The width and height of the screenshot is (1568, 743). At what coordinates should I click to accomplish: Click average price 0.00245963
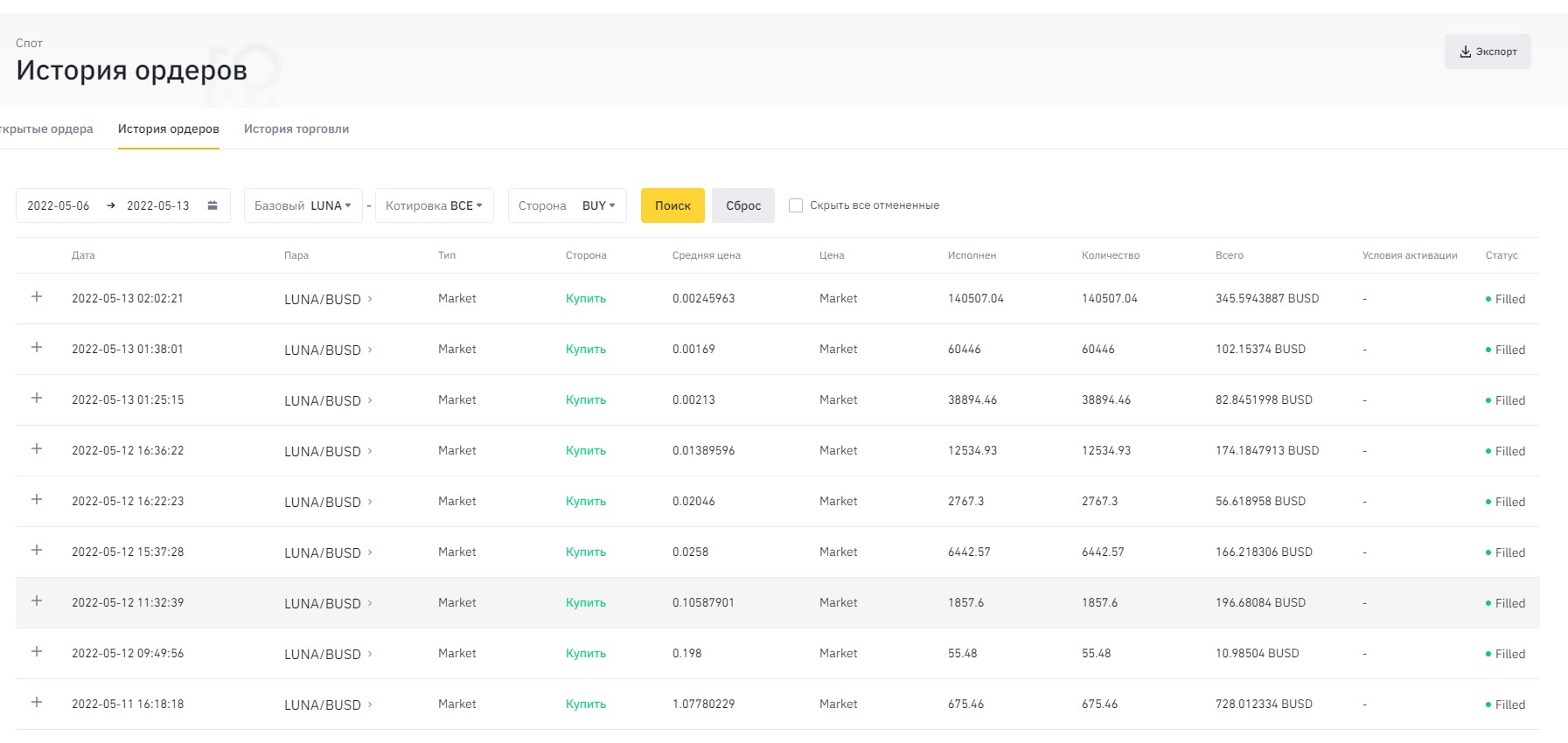click(704, 298)
